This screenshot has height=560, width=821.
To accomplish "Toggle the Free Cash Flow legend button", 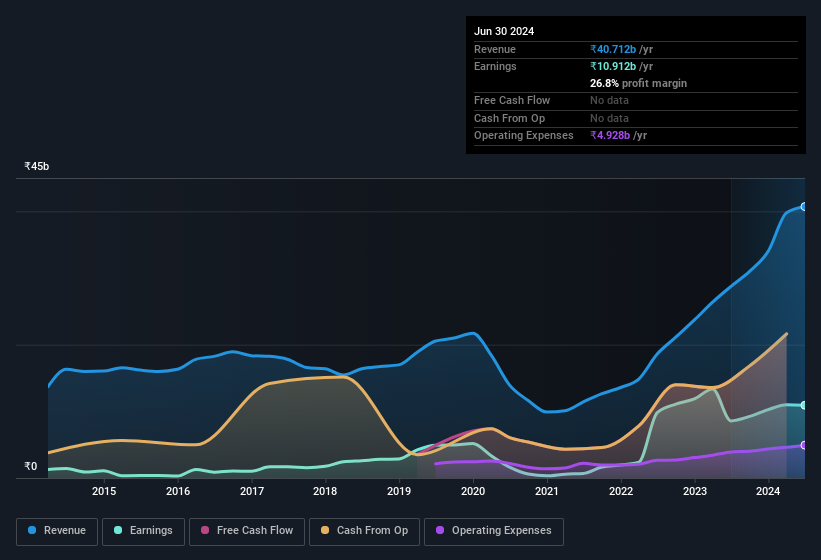I will coord(247,531).
